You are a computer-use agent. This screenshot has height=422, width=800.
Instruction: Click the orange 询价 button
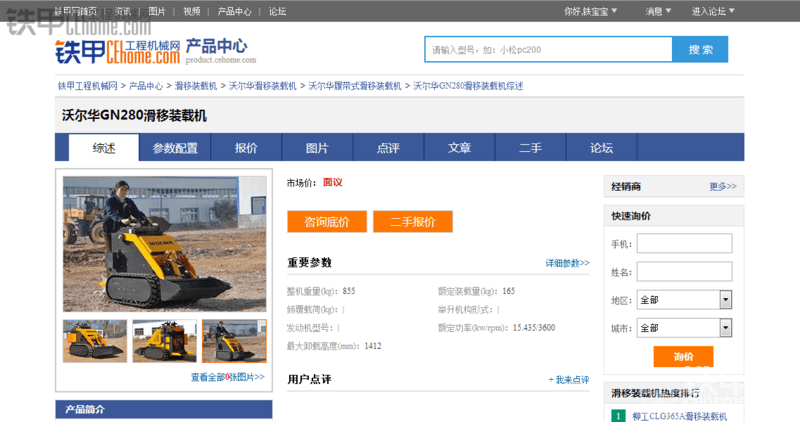coord(683,356)
